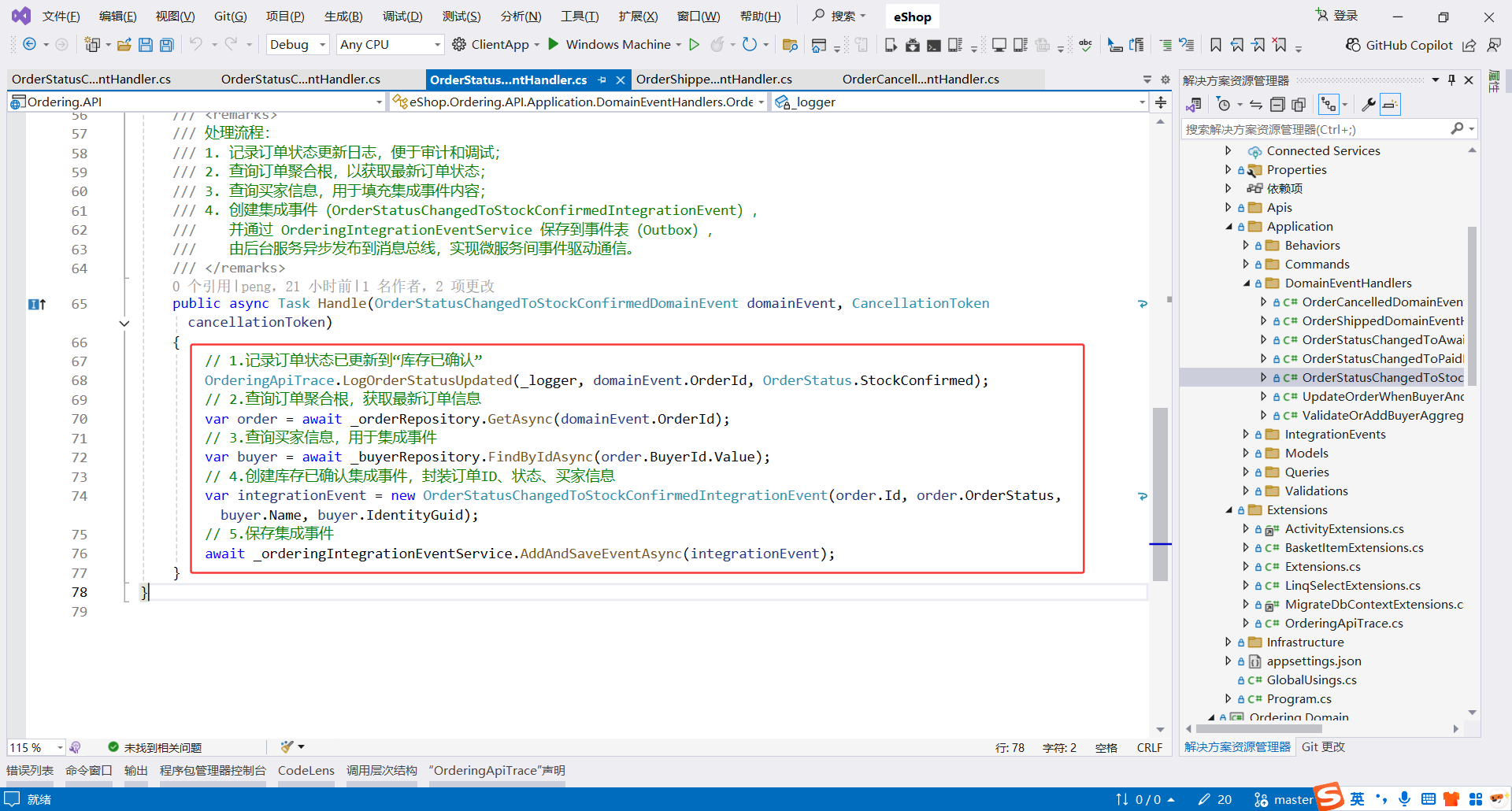Click the Pending Changes Filter clock icon
Screen dimensions: 1512x811
[1223, 105]
